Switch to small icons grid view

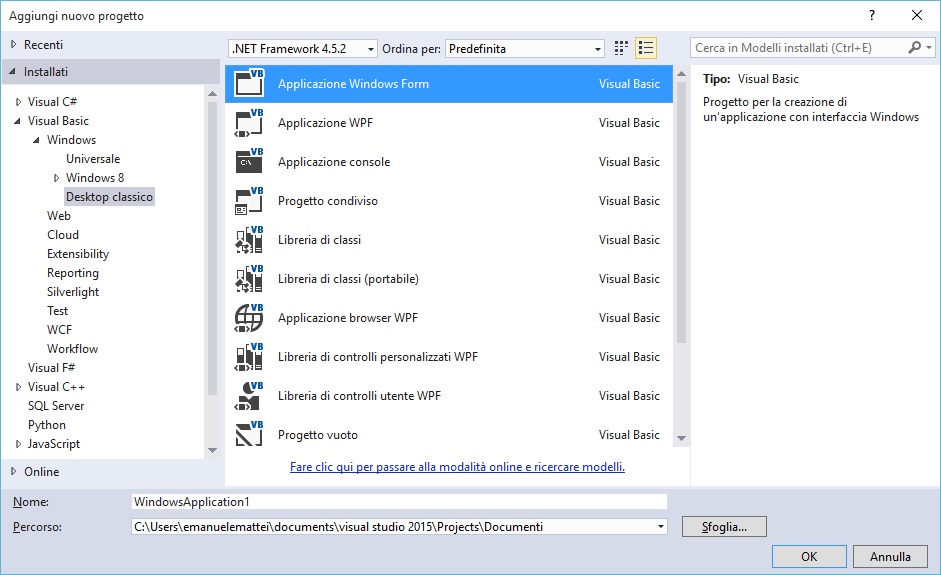pos(621,48)
